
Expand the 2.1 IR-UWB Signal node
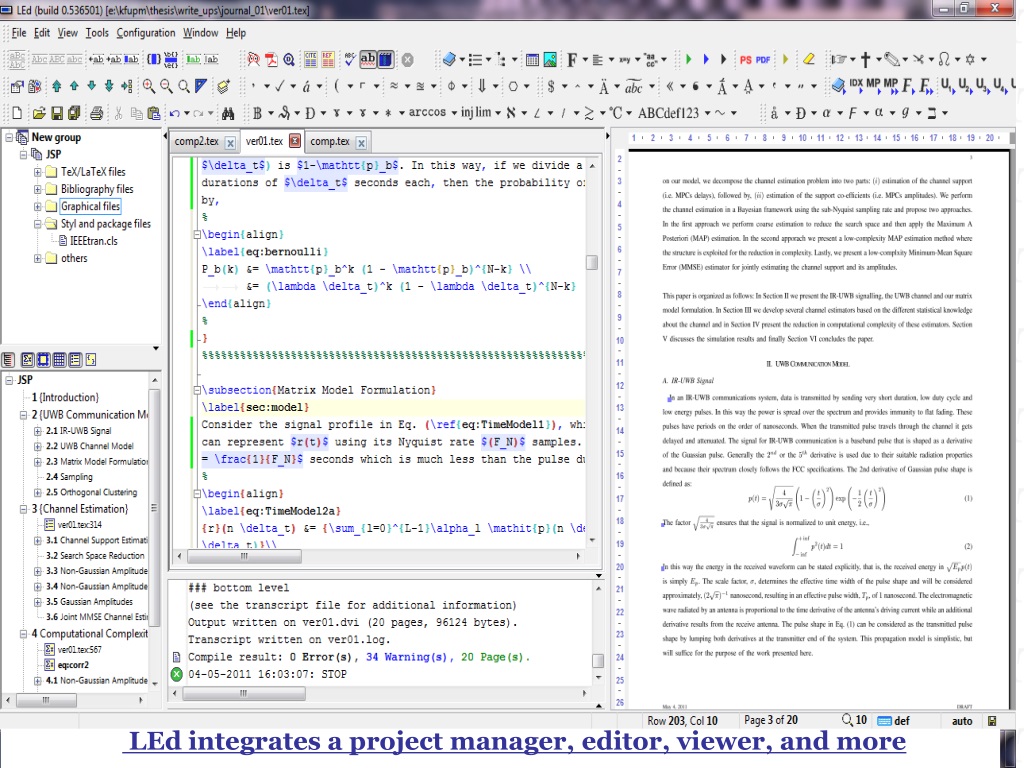[38, 431]
